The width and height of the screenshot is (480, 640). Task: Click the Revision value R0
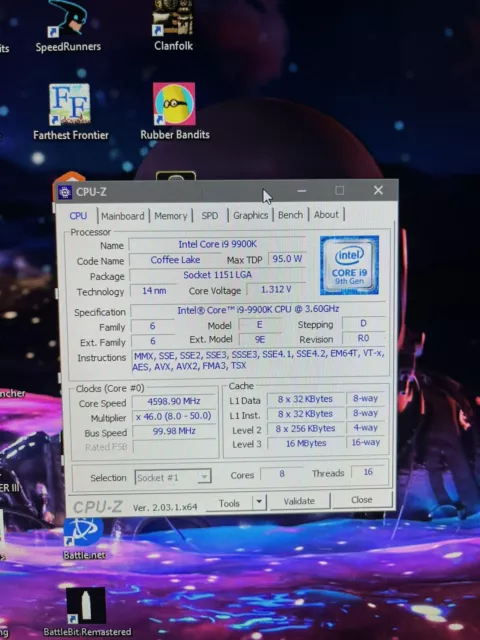[363, 338]
